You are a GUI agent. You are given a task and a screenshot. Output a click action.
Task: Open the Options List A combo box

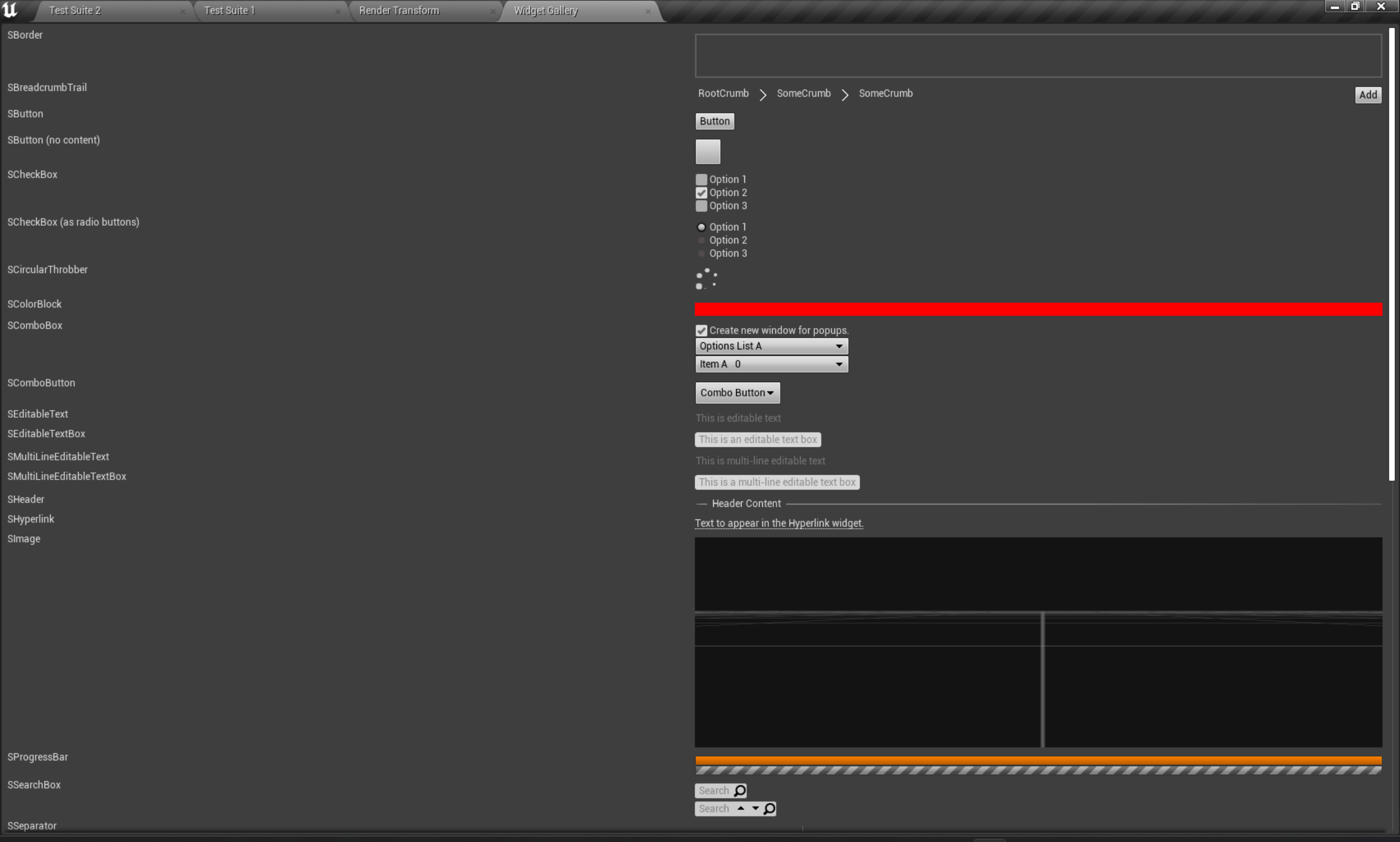[771, 346]
